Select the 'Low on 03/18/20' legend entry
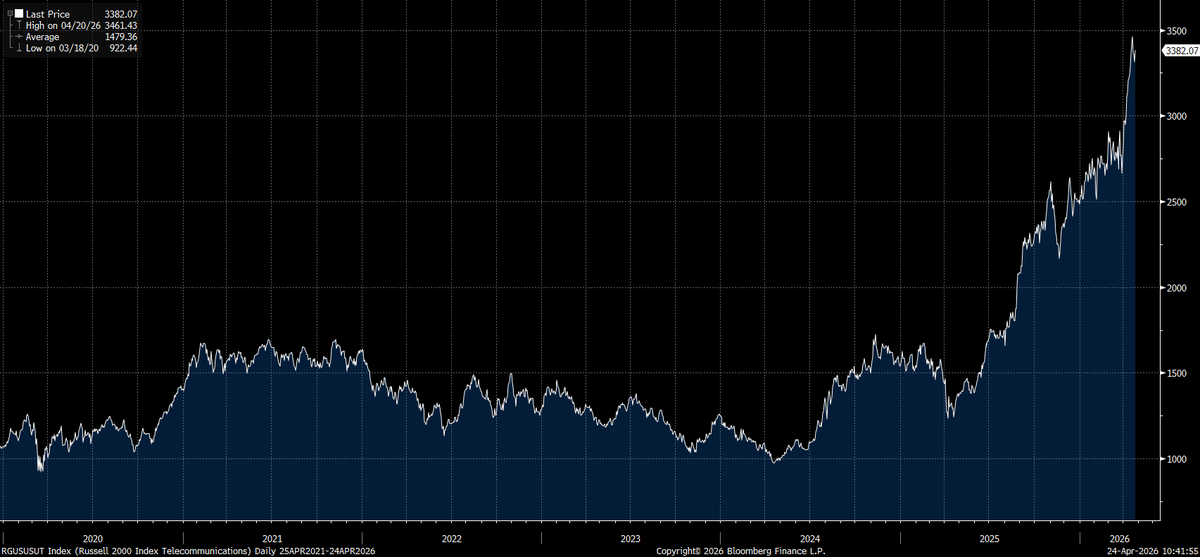Screen dimensions: 1200x557 62,48
